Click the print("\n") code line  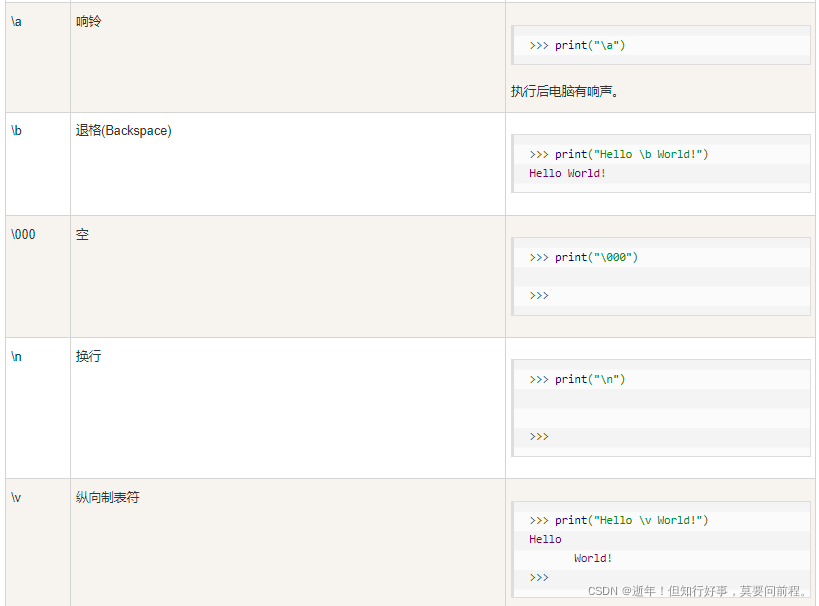click(577, 379)
